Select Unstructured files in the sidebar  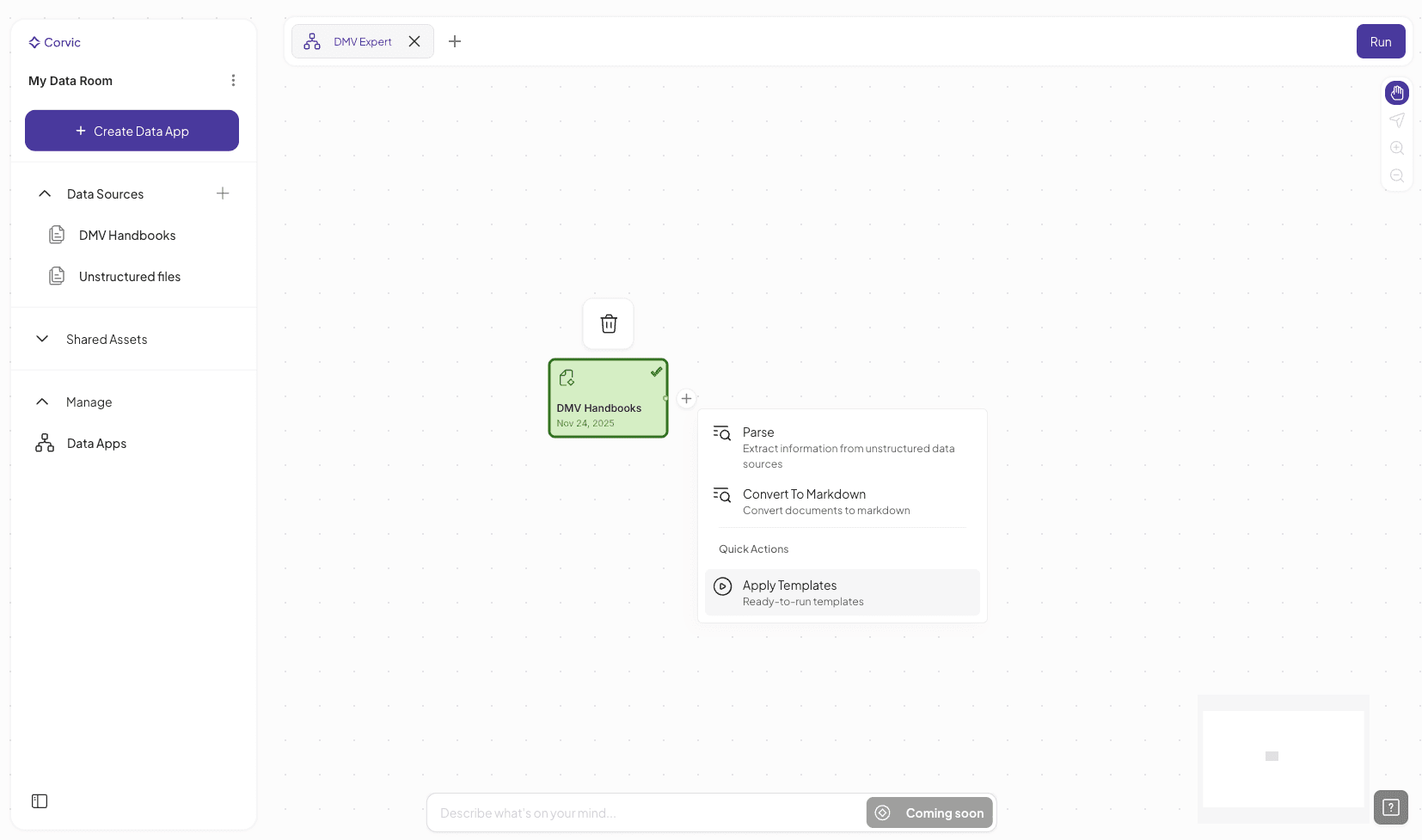click(129, 276)
